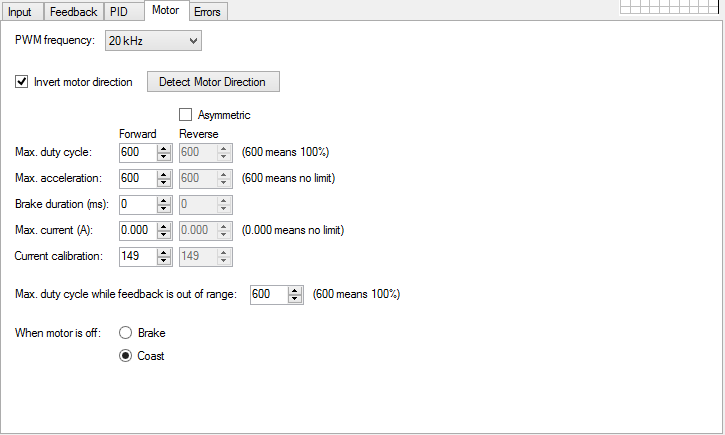Increase Forward brake duration with up arrow

(164, 201)
